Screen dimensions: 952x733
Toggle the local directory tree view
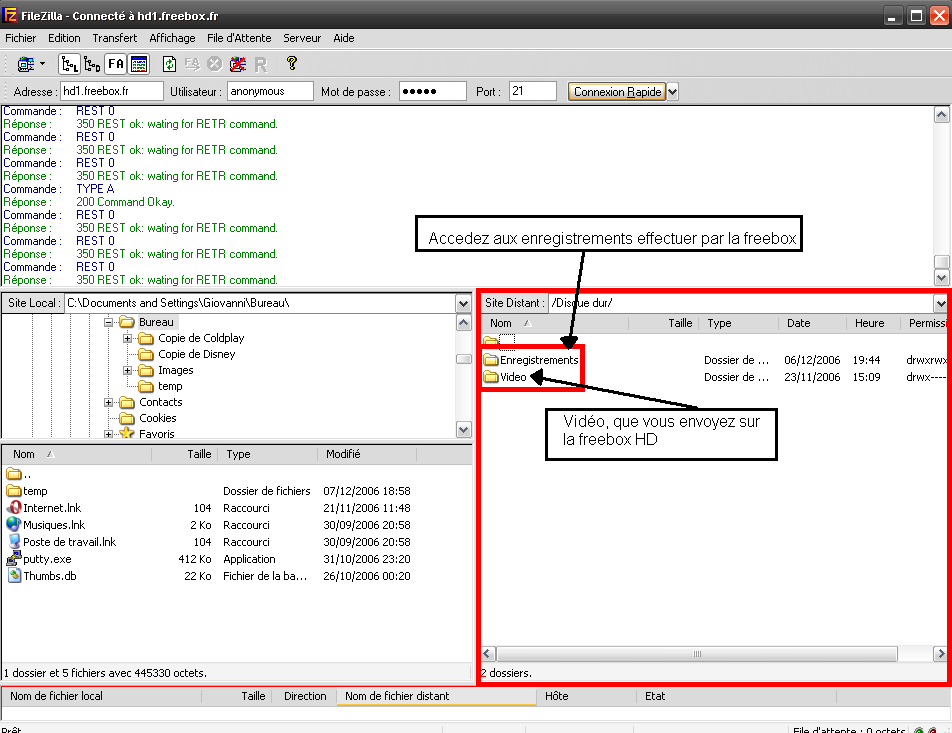click(x=69, y=64)
